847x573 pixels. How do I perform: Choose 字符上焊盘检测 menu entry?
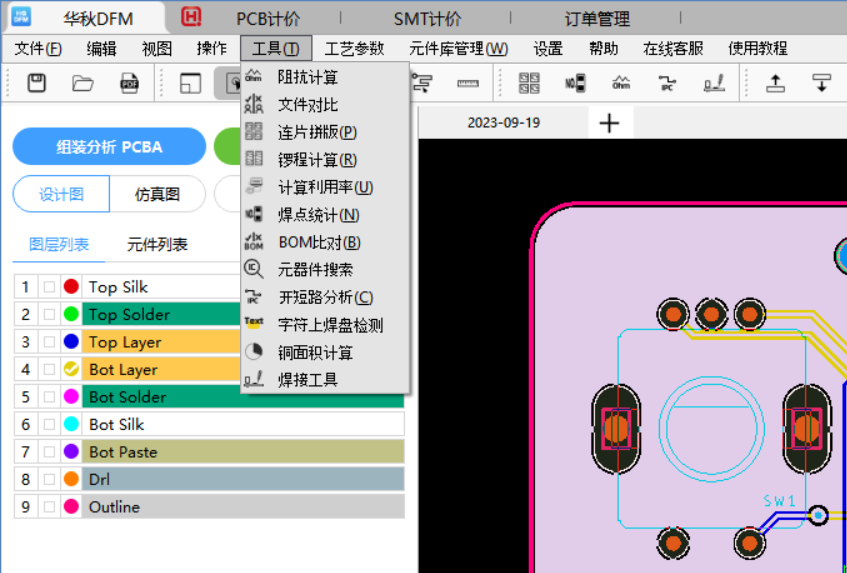point(325,325)
